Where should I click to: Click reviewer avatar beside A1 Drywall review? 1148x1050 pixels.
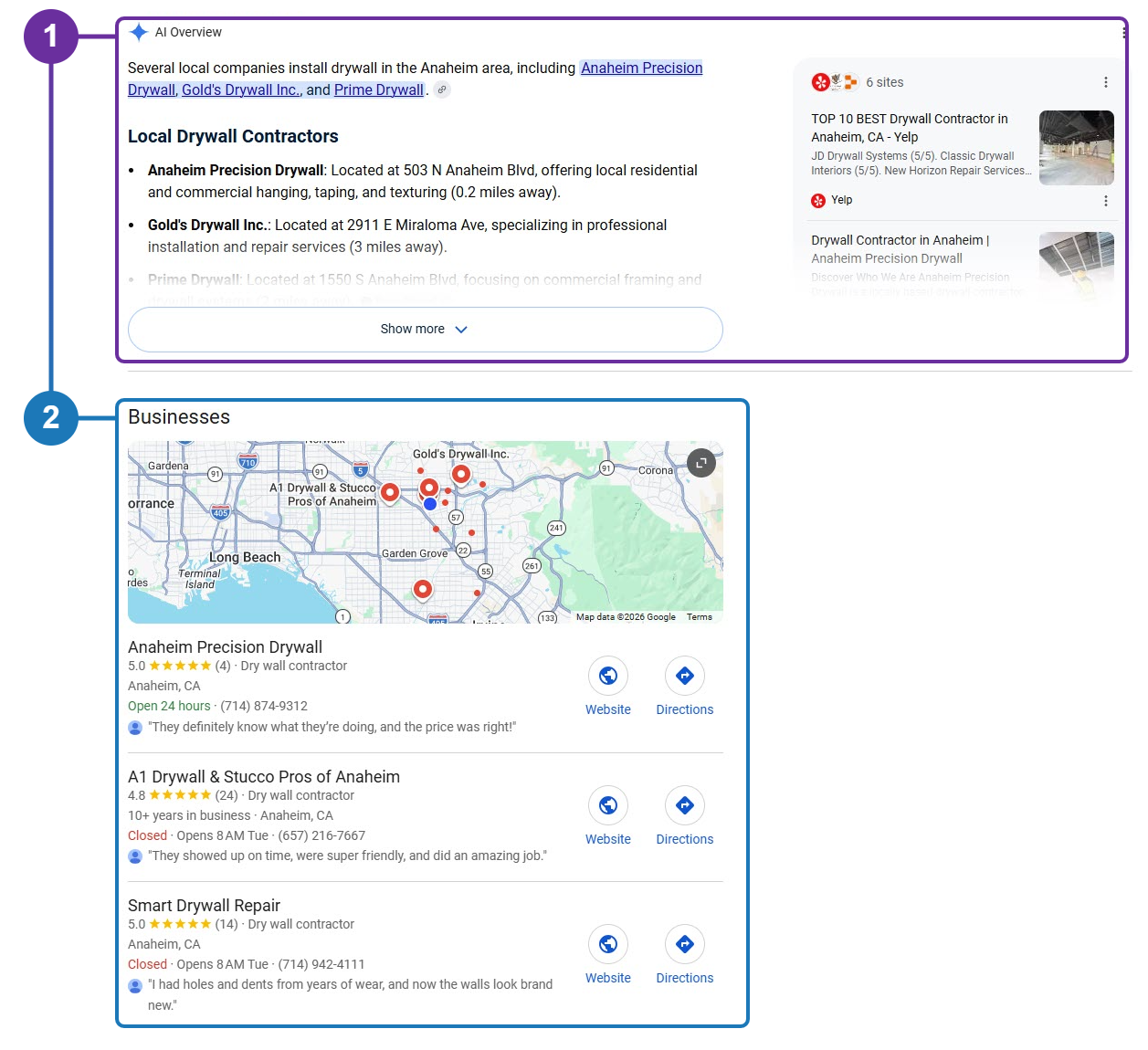tap(135, 856)
